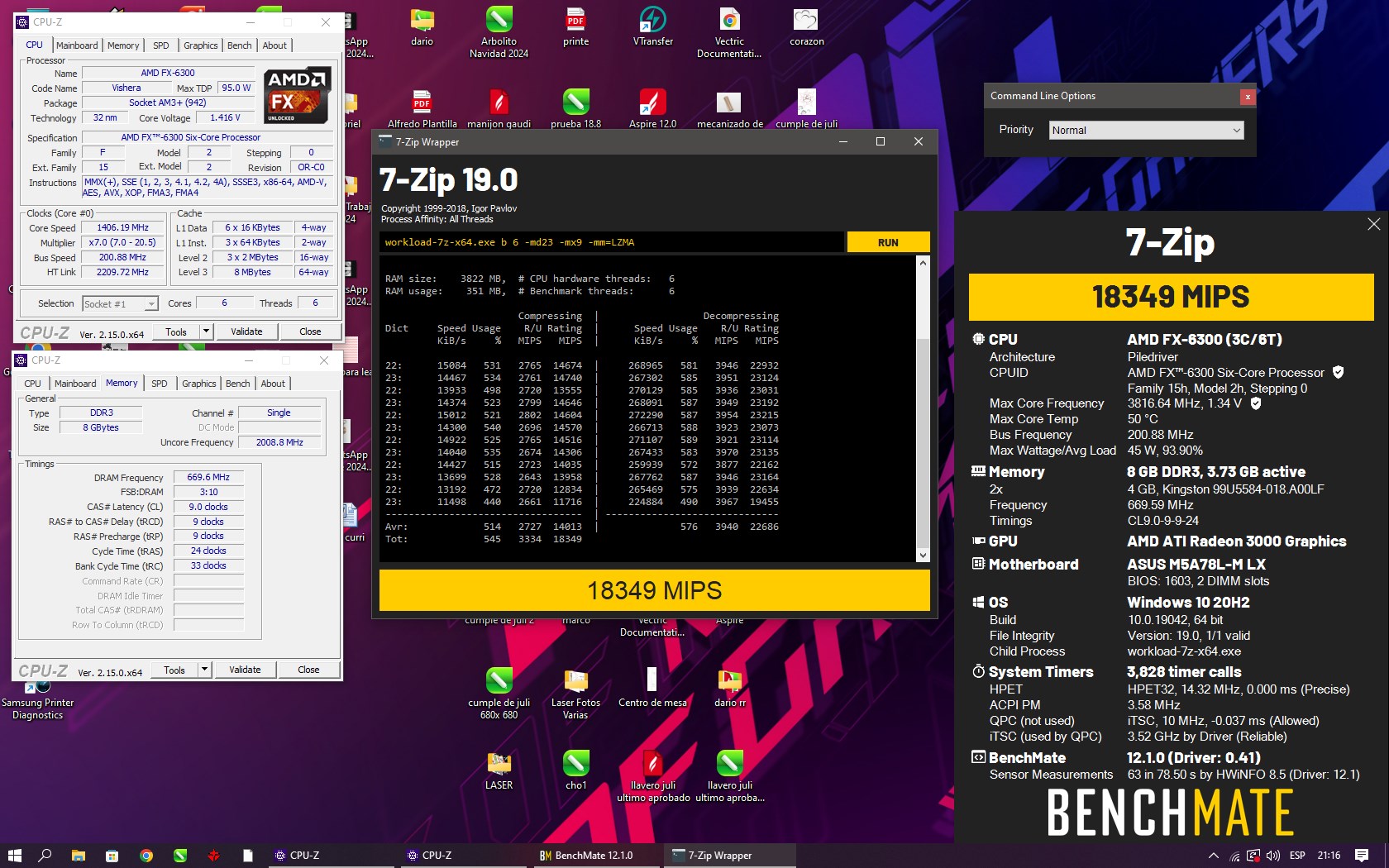The image size is (1389, 868).
Task: Open Laser Fotos Varias folder
Action: tap(575, 693)
